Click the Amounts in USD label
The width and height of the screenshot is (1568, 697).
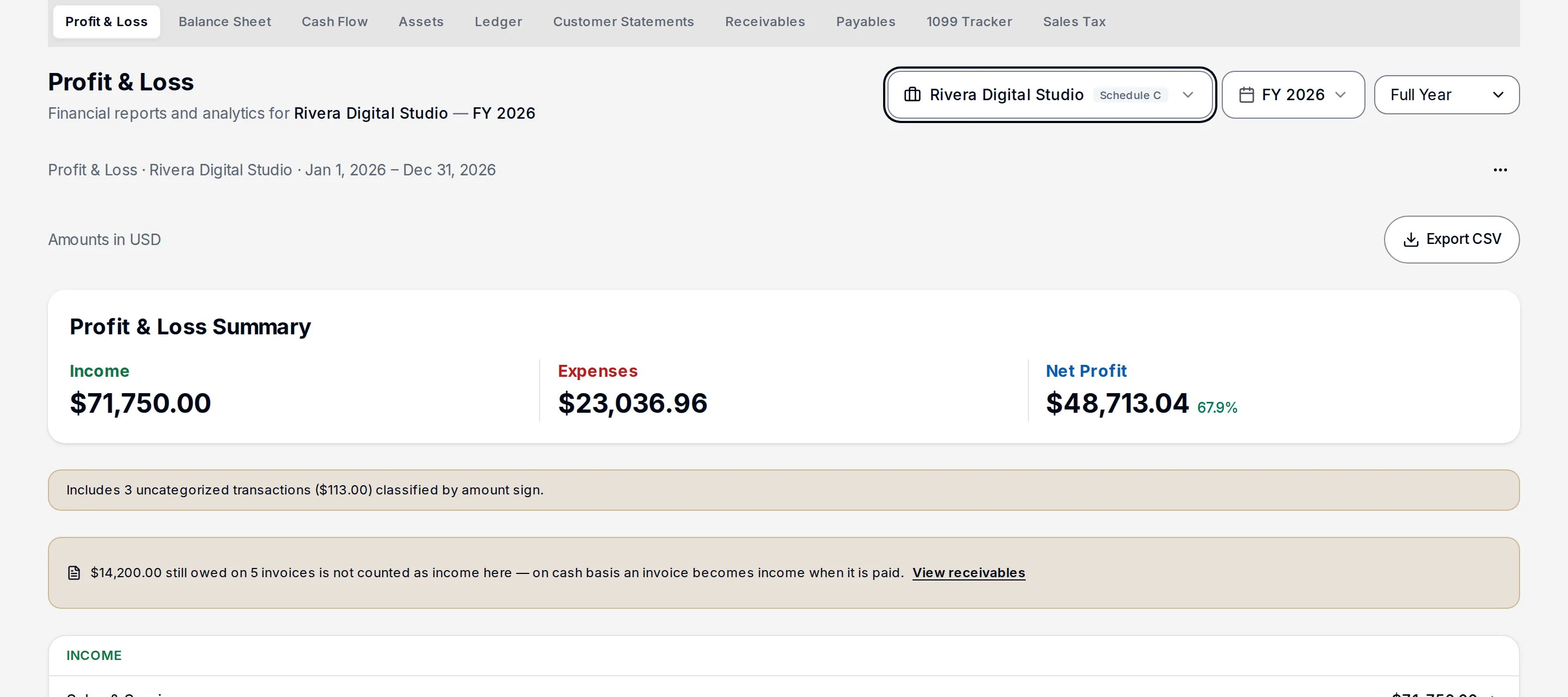tap(104, 240)
